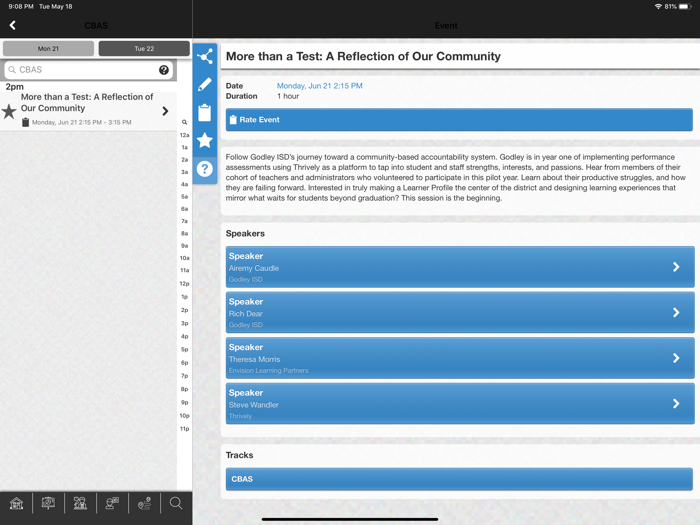Click the battery indicator icon

click(685, 7)
